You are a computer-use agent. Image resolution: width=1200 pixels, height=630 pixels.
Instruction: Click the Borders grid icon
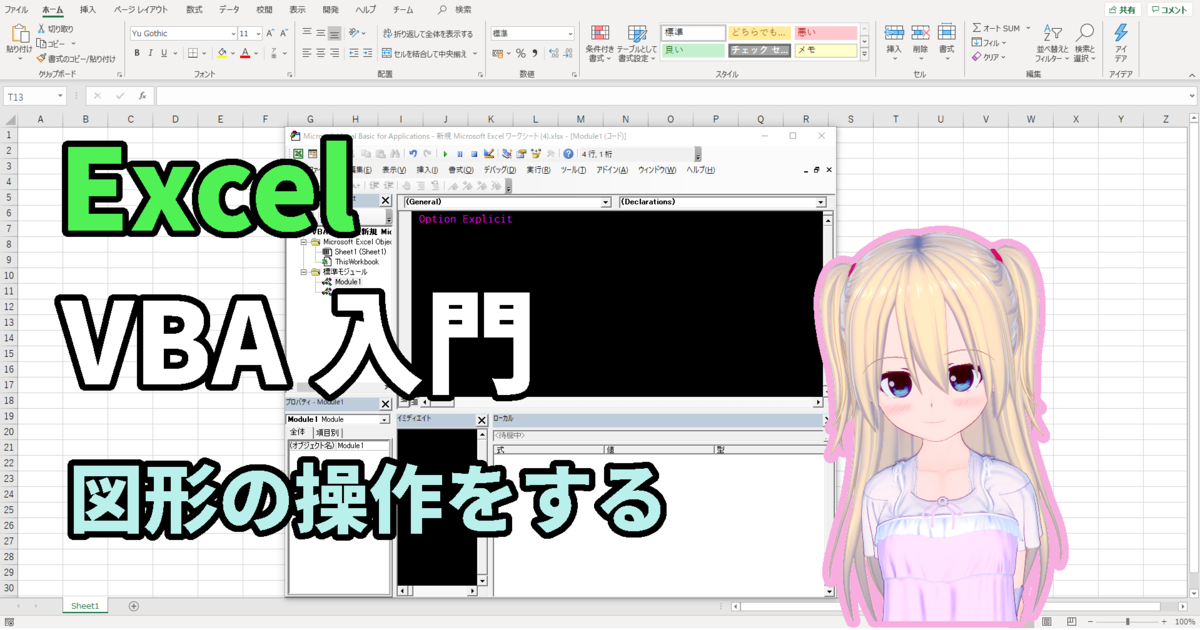(x=192, y=53)
